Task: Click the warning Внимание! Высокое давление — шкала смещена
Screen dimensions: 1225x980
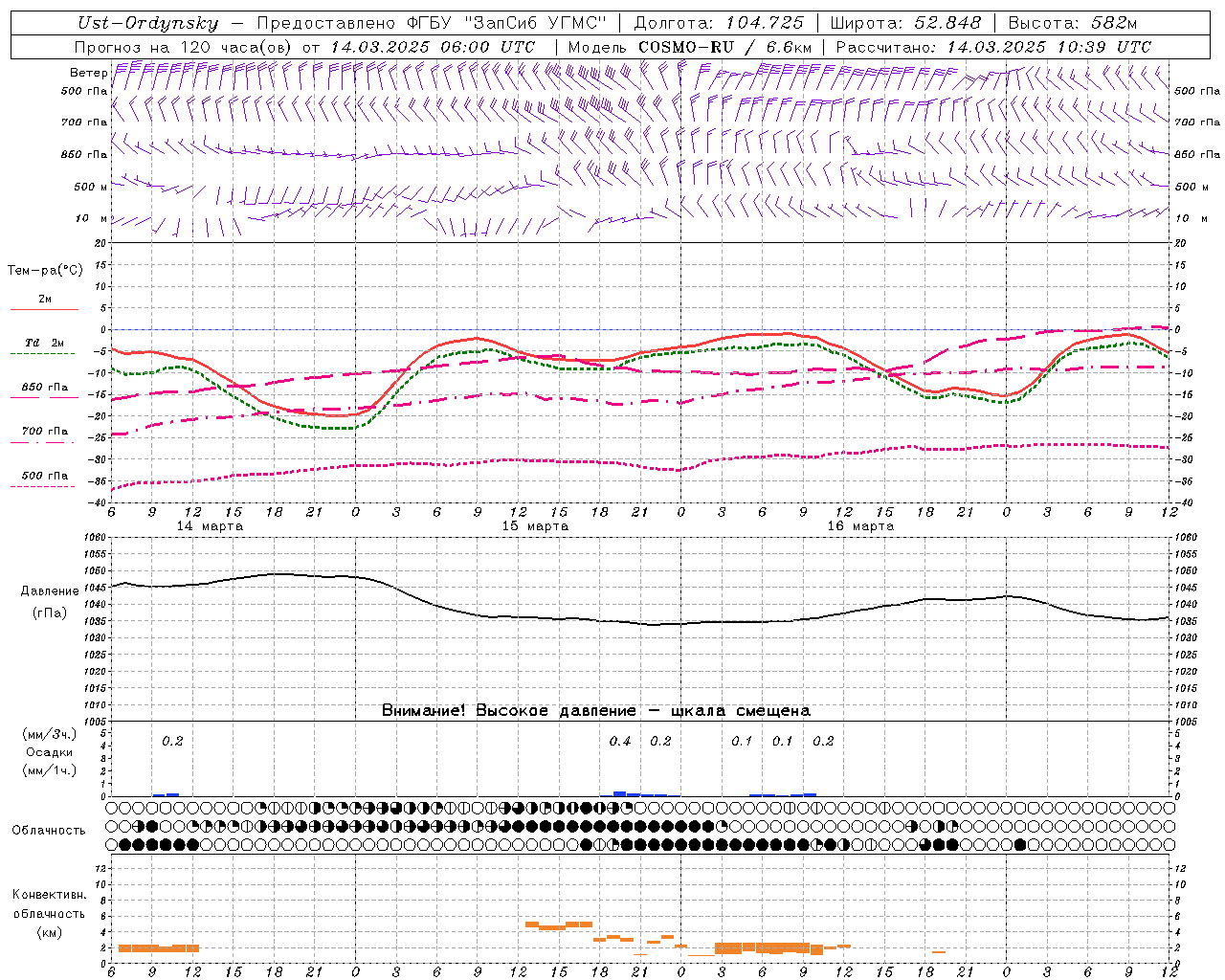Action: 596,710
